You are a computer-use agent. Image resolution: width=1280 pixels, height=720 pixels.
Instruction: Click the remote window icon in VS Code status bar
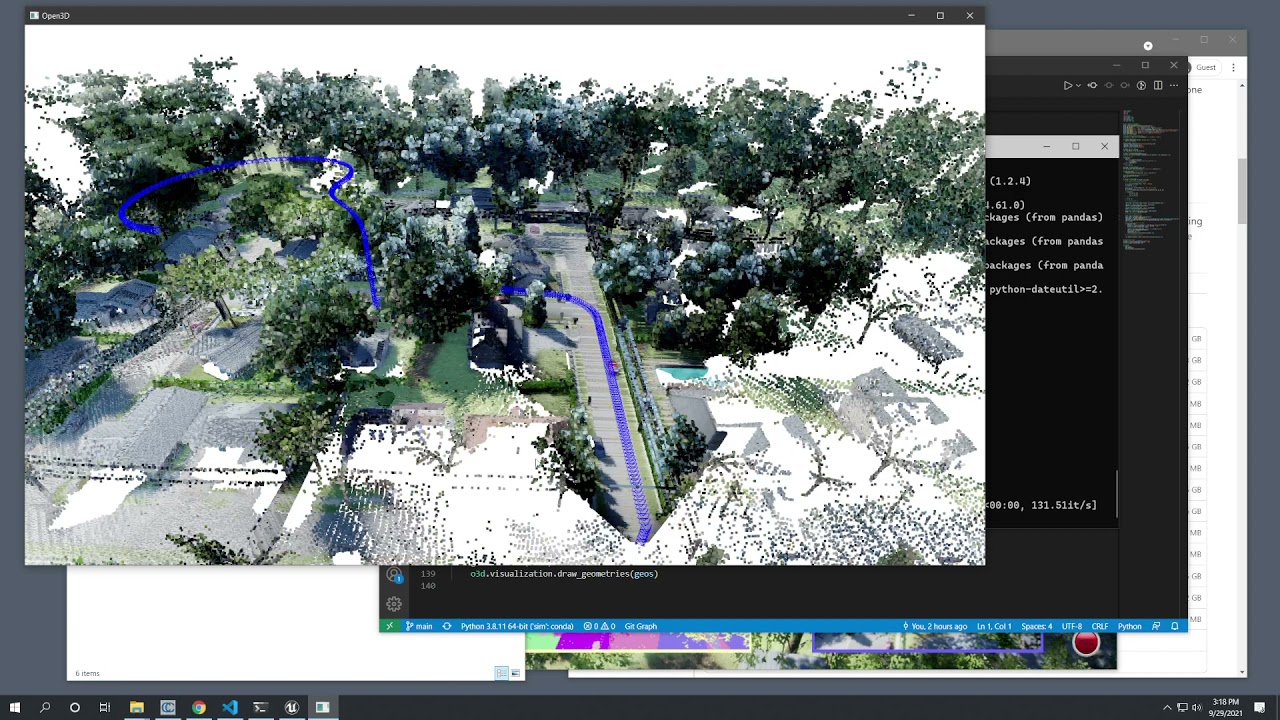tap(390, 626)
